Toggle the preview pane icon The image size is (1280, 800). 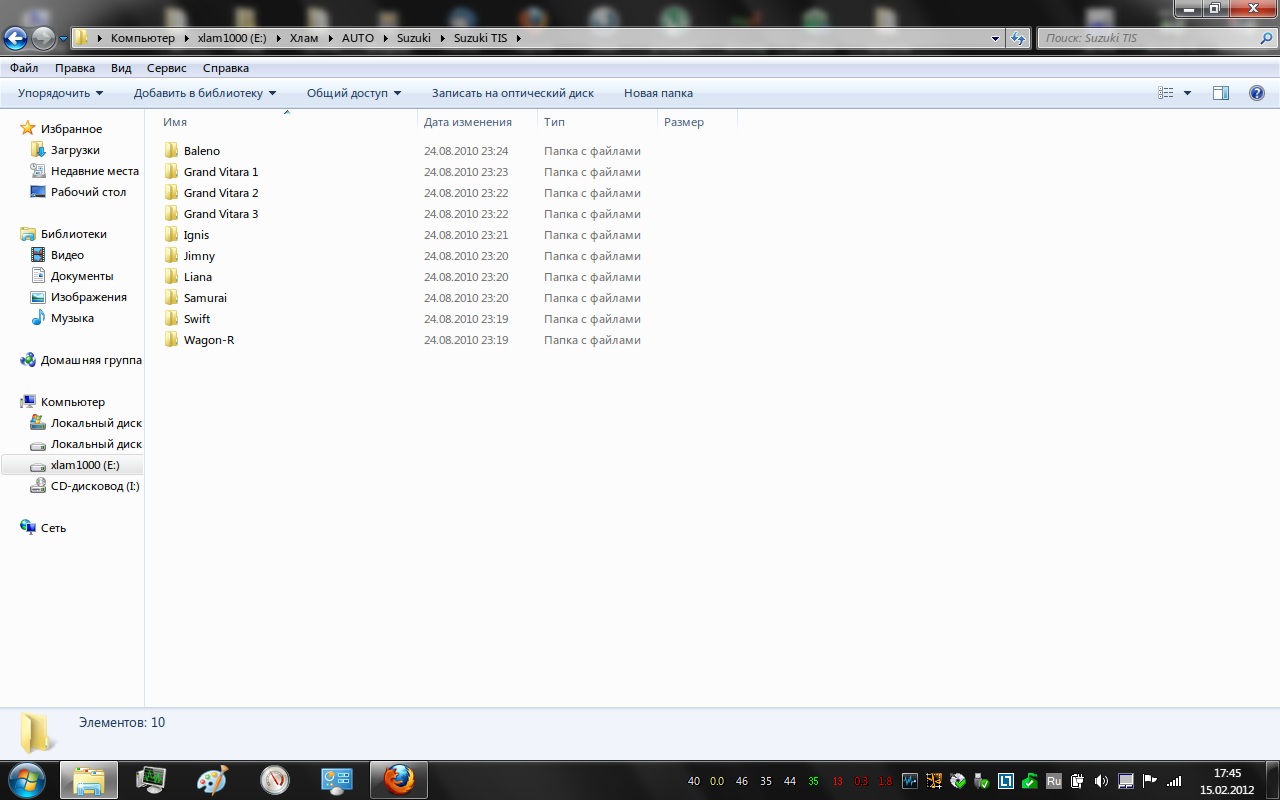[1220, 93]
